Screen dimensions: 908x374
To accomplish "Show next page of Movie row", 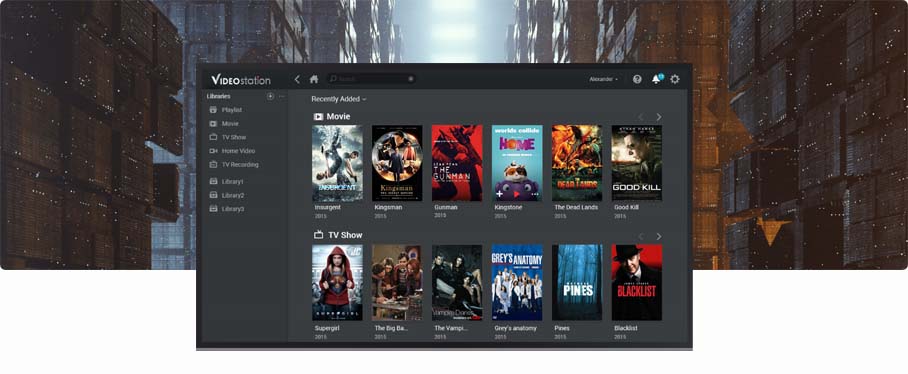I will 658,117.
